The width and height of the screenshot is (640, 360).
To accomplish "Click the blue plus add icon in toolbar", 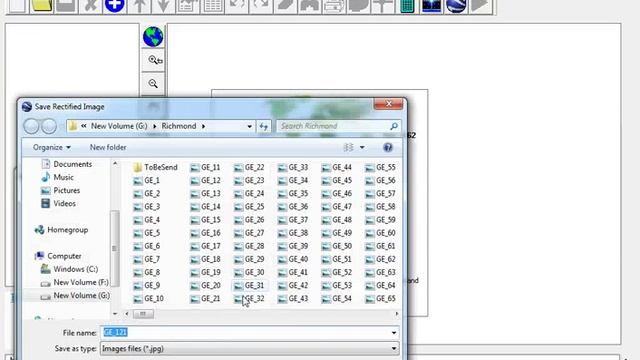I will click(x=115, y=6).
